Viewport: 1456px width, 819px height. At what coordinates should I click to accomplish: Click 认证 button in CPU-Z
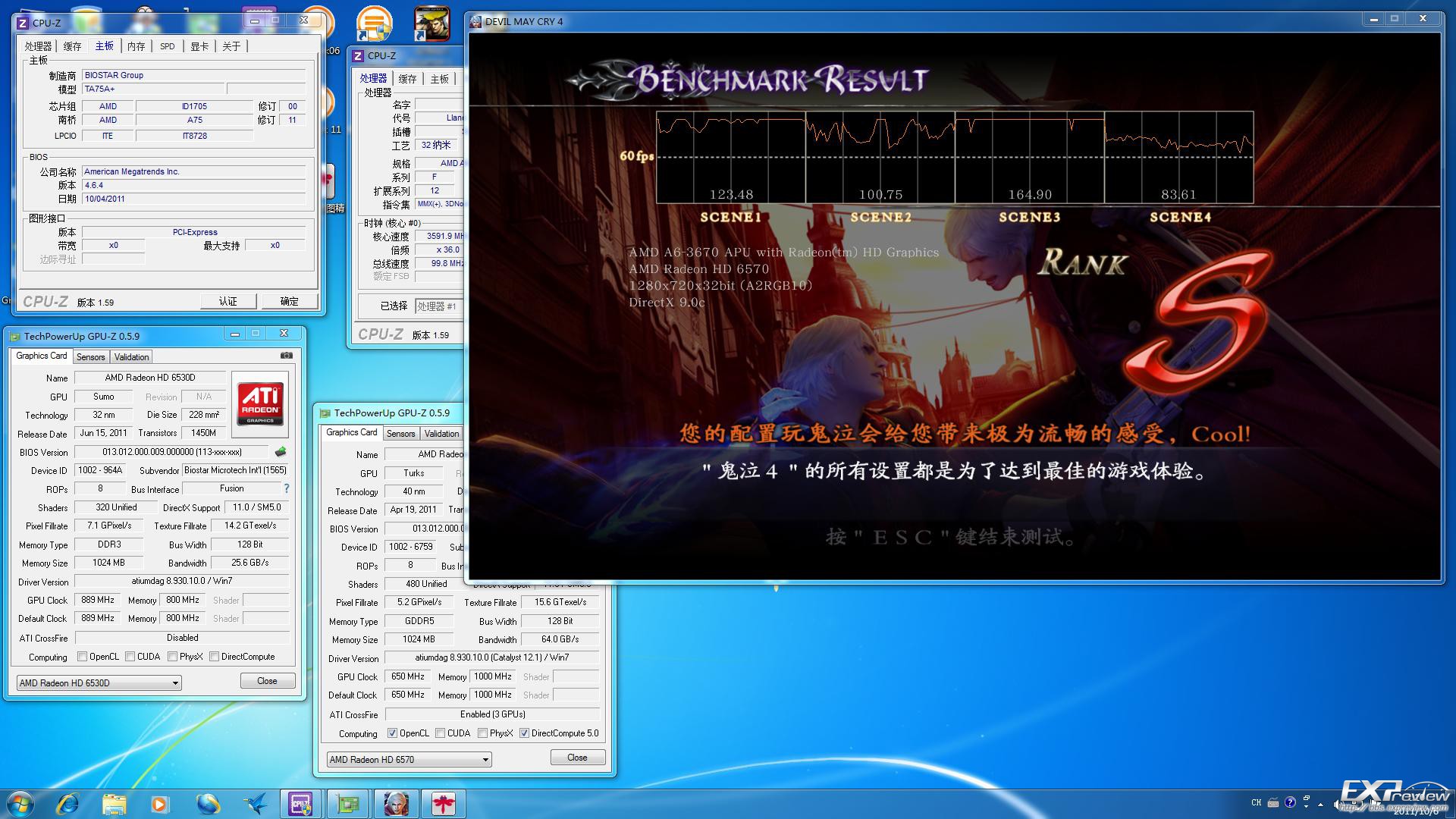coord(228,301)
